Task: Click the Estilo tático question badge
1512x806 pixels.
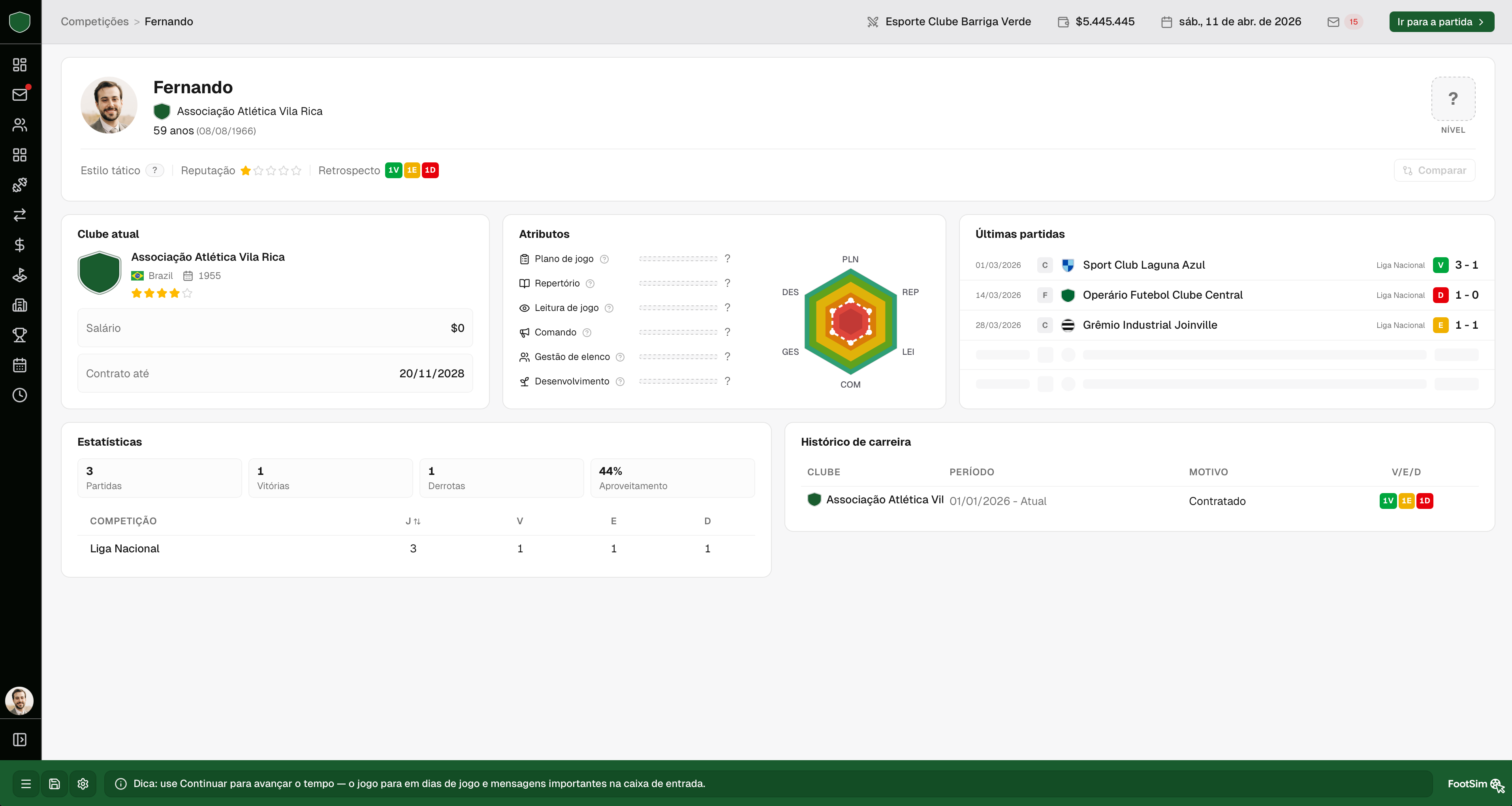Action: 154,170
